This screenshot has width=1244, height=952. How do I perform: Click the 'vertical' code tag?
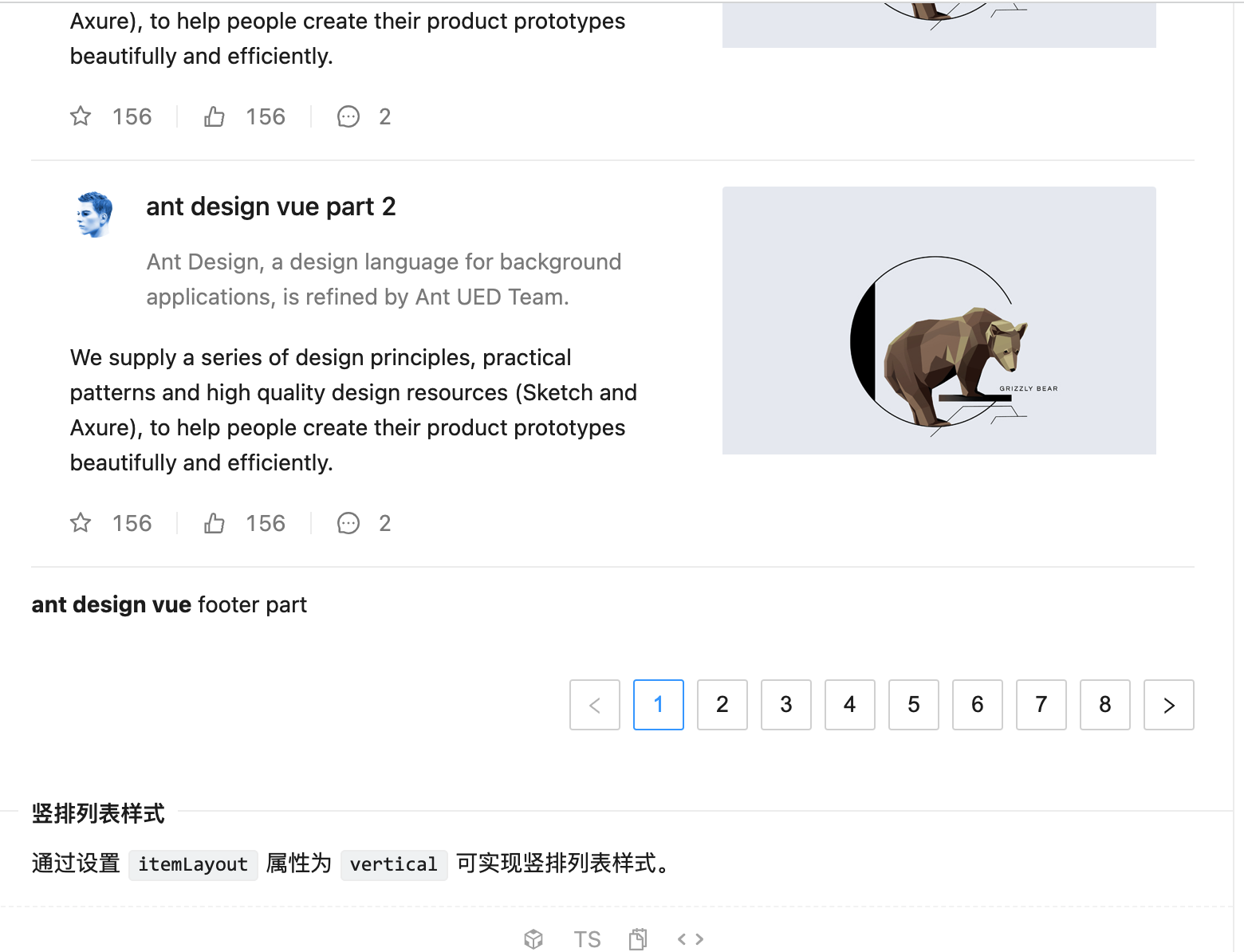[x=394, y=865]
